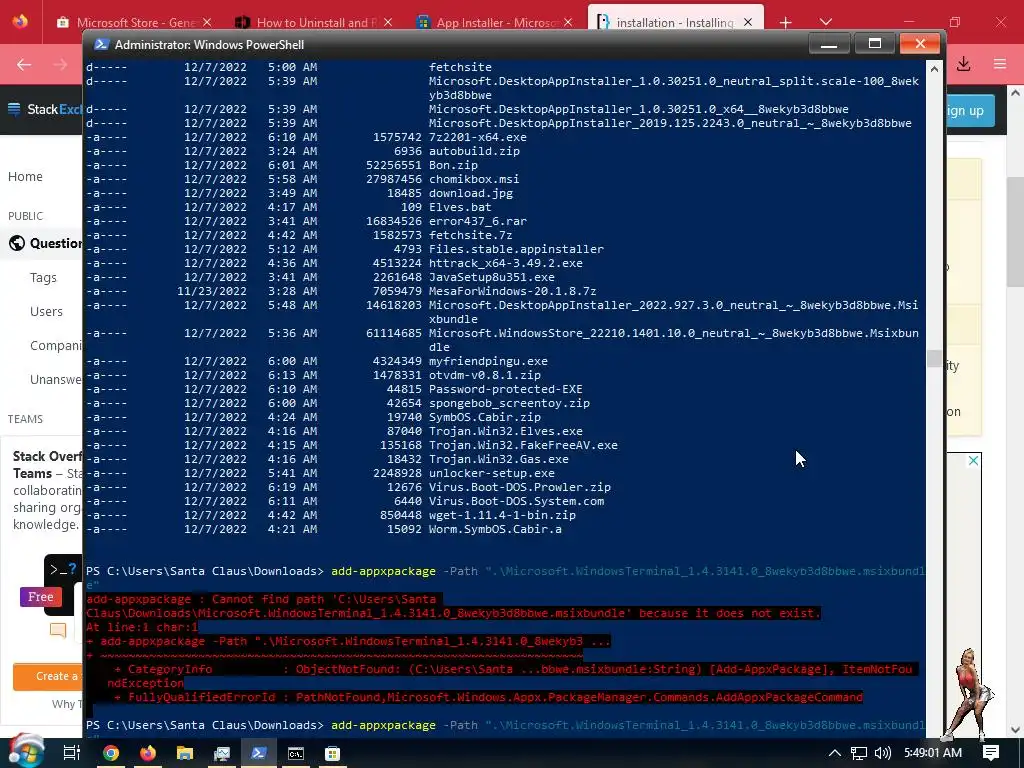Open the taskbar clock
The image size is (1024, 768).
tap(933, 753)
